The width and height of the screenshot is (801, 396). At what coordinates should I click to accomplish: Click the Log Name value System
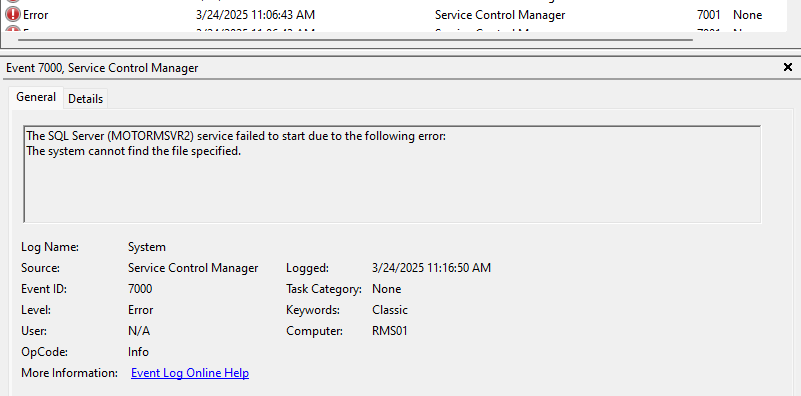tap(147, 247)
